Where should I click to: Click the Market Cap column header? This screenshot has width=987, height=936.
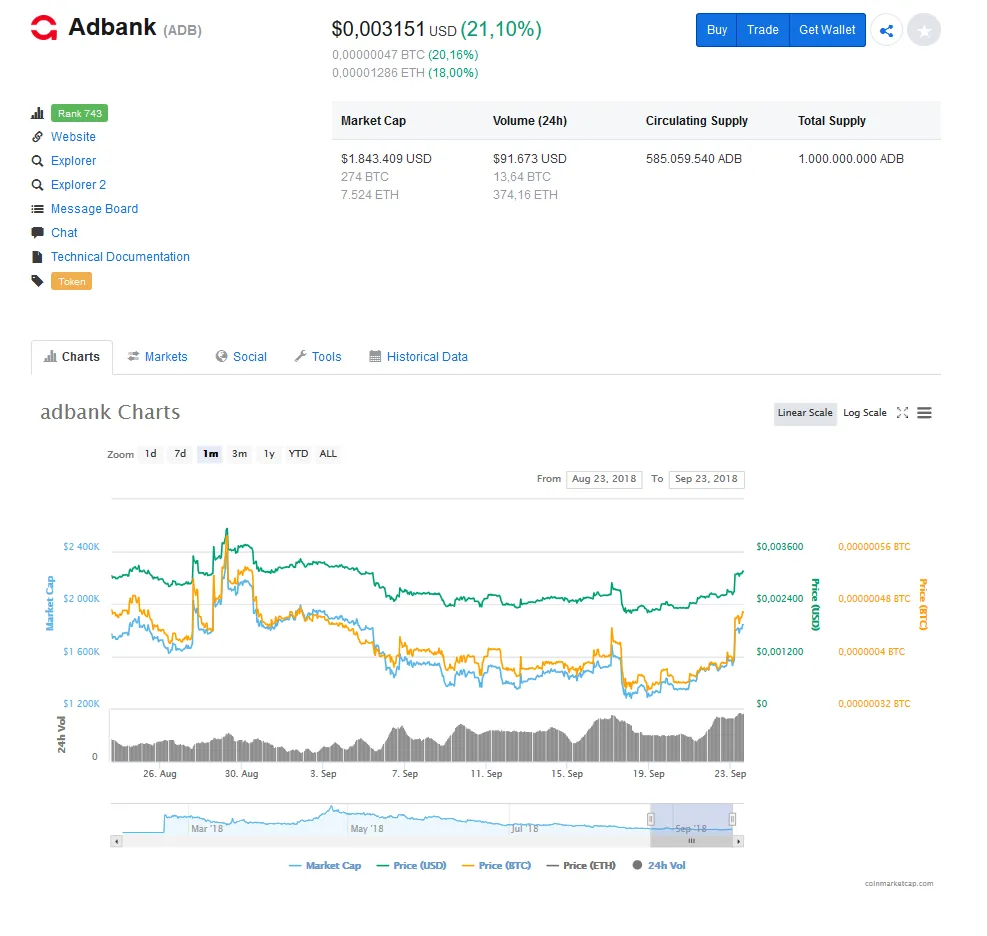coord(373,121)
